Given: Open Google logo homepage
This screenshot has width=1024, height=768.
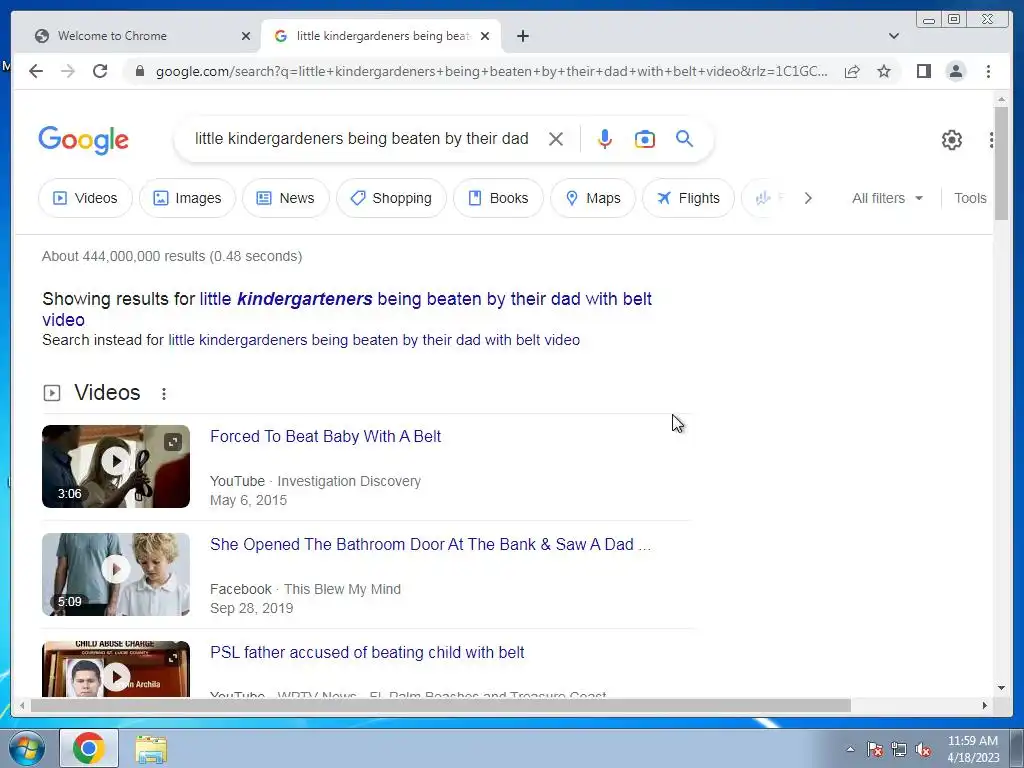Looking at the screenshot, I should tap(84, 140).
